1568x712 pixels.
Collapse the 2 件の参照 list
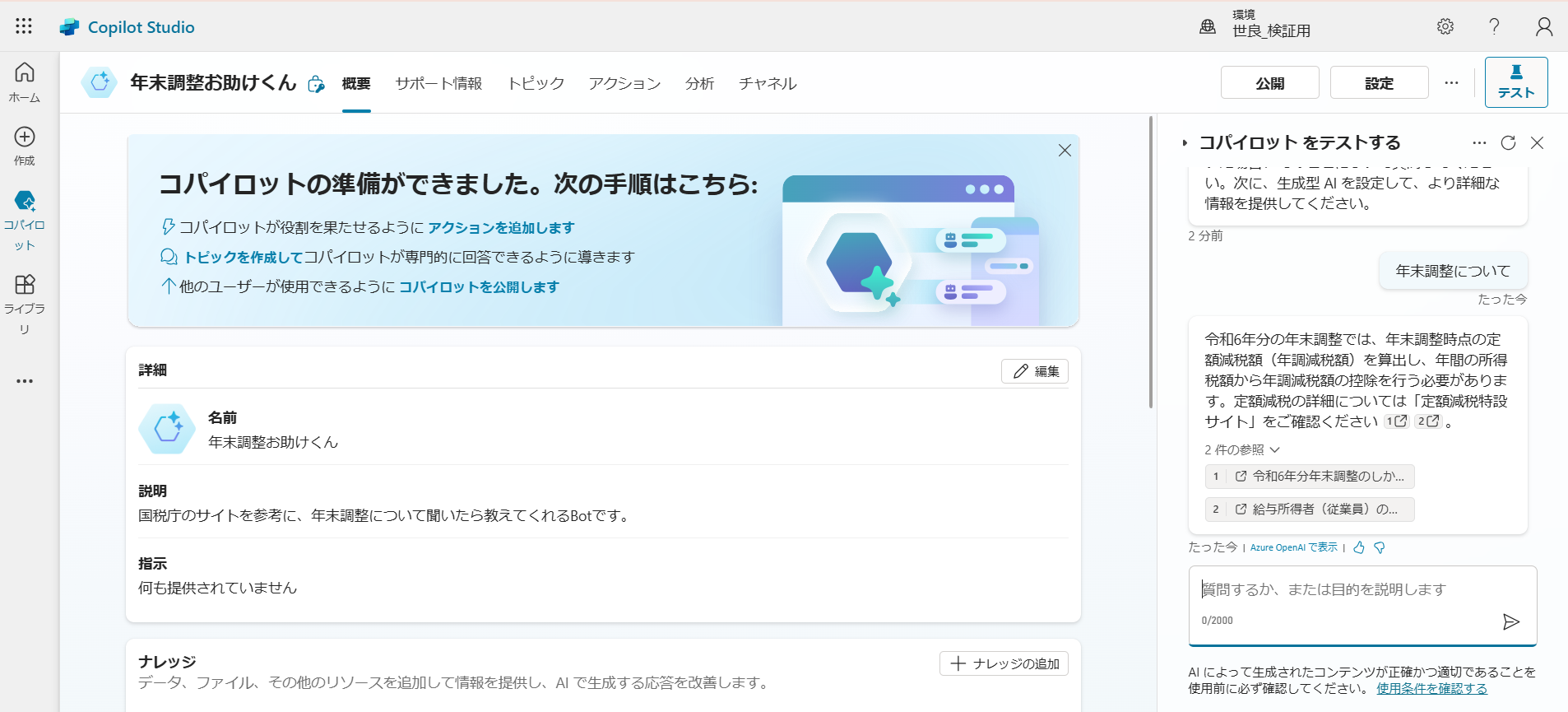click(1242, 449)
